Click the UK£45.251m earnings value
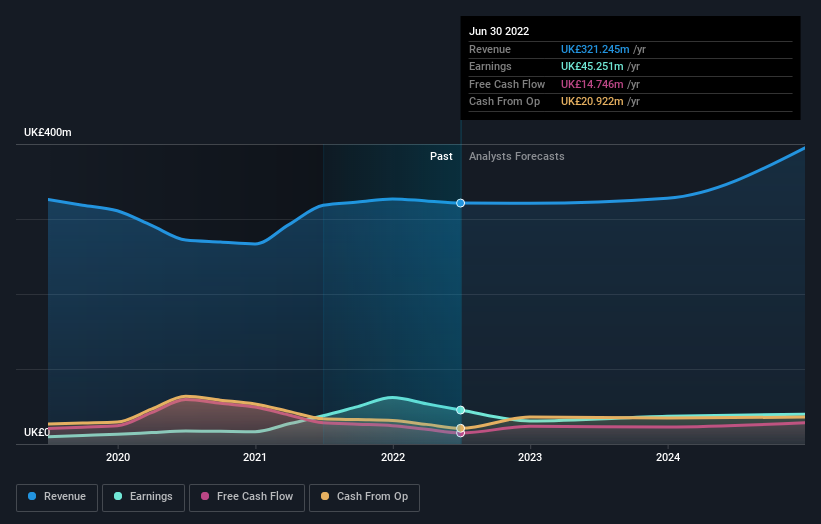This screenshot has height=524, width=821. point(592,66)
